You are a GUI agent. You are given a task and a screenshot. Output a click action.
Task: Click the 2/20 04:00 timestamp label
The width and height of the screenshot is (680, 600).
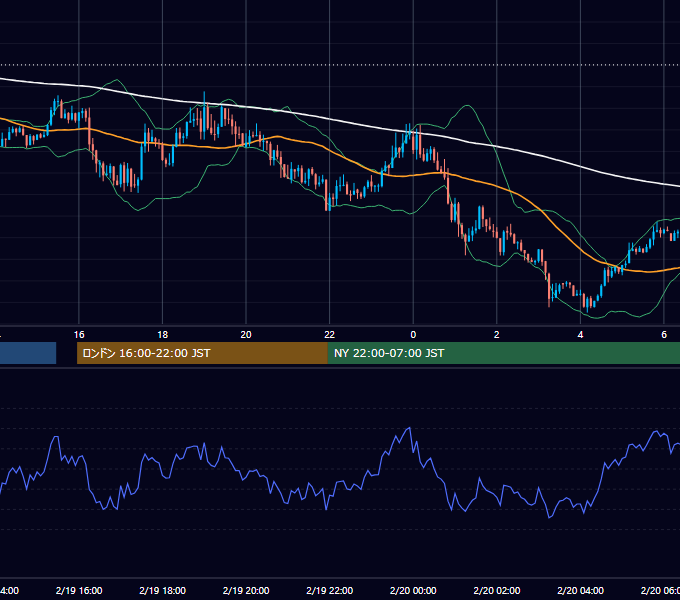580,590
